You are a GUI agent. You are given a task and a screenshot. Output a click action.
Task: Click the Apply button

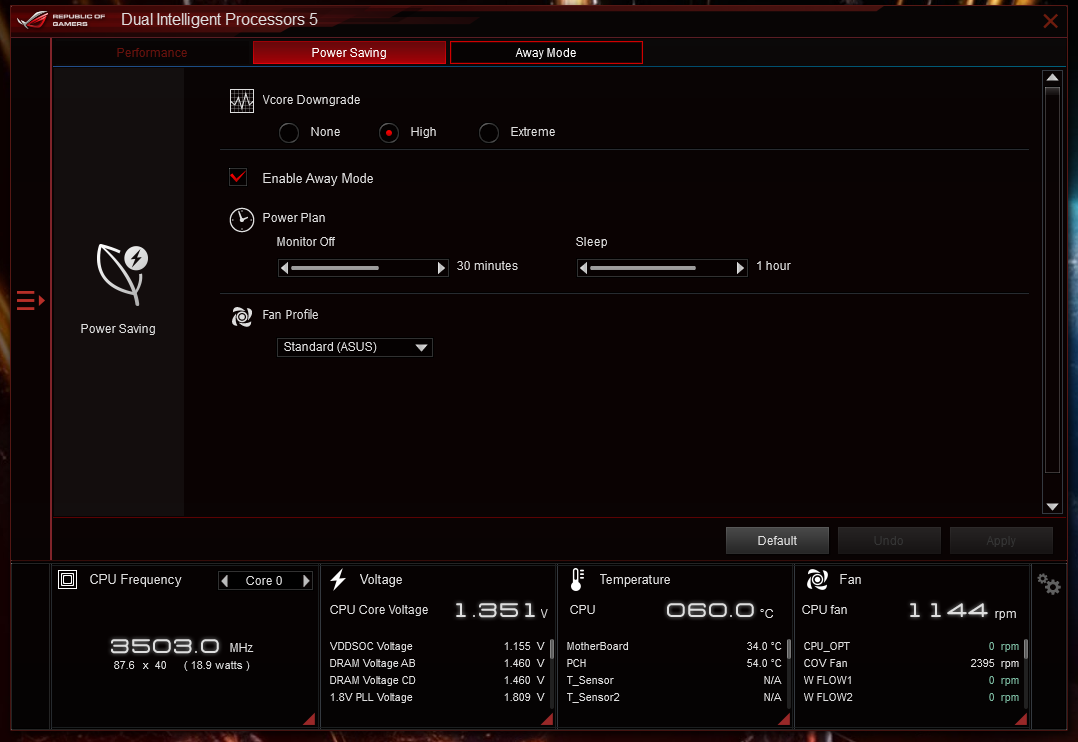tap(1001, 541)
